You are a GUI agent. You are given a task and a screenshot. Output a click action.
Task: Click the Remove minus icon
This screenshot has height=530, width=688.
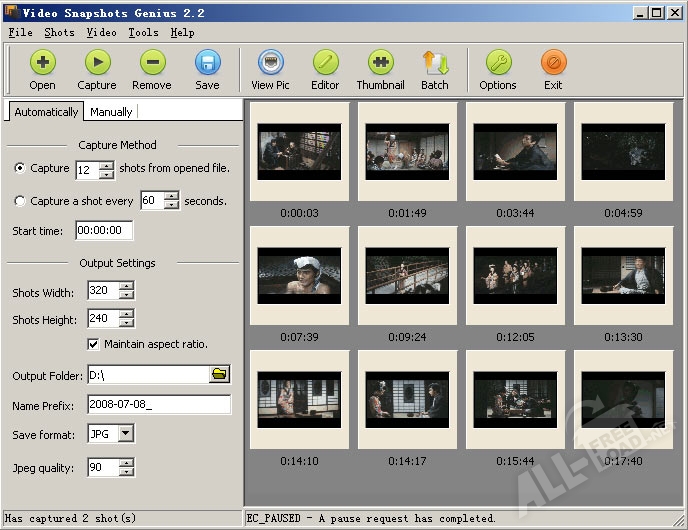(x=152, y=65)
